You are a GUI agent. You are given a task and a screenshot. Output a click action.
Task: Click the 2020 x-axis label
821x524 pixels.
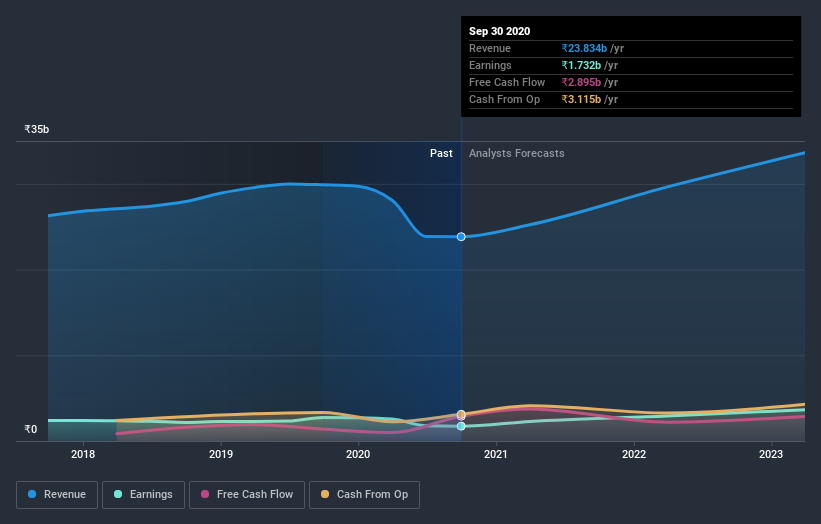(358, 454)
